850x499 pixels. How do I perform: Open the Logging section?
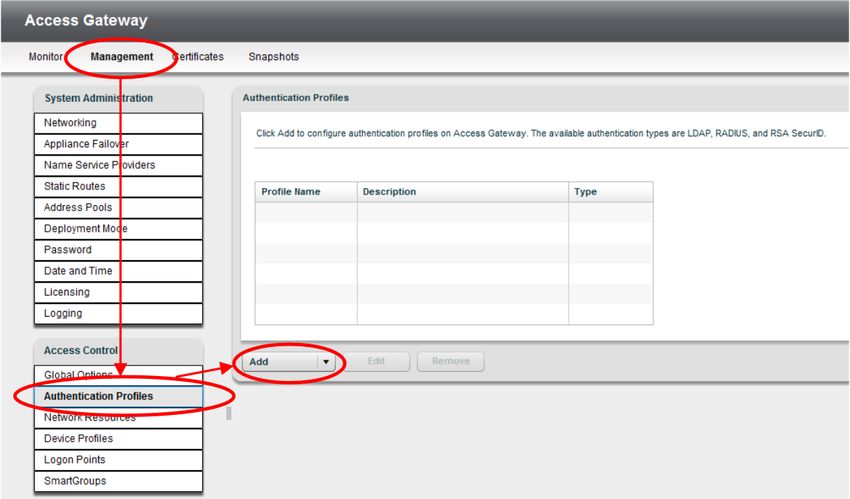[118, 313]
